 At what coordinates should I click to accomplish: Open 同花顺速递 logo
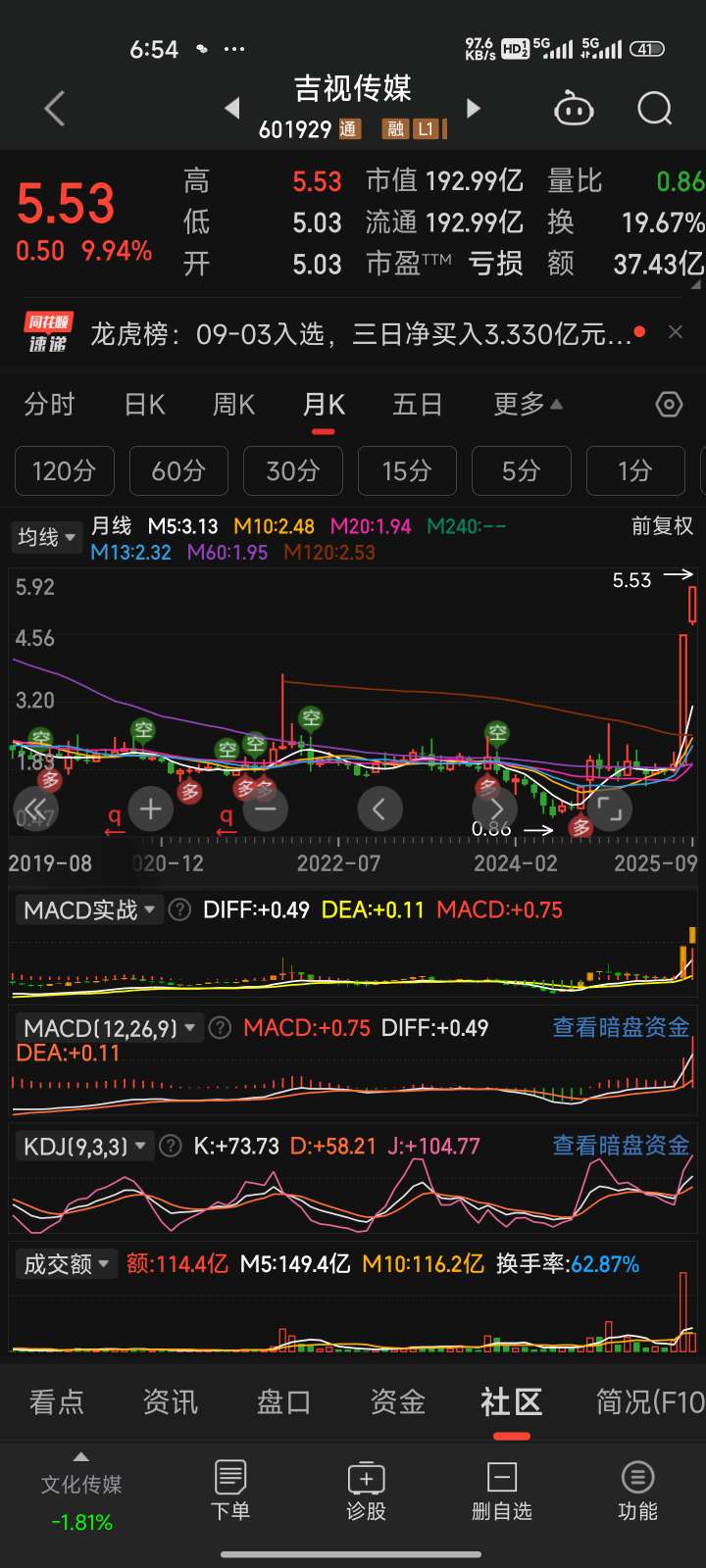click(49, 332)
